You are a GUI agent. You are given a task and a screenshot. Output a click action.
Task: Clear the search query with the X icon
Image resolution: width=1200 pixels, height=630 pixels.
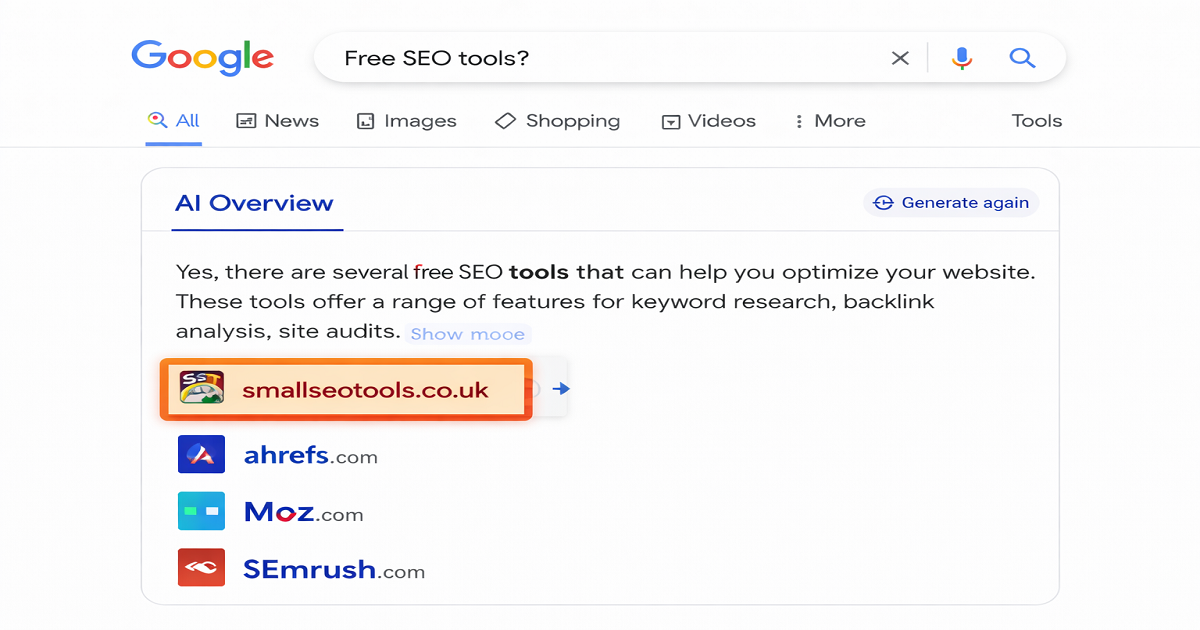[899, 58]
